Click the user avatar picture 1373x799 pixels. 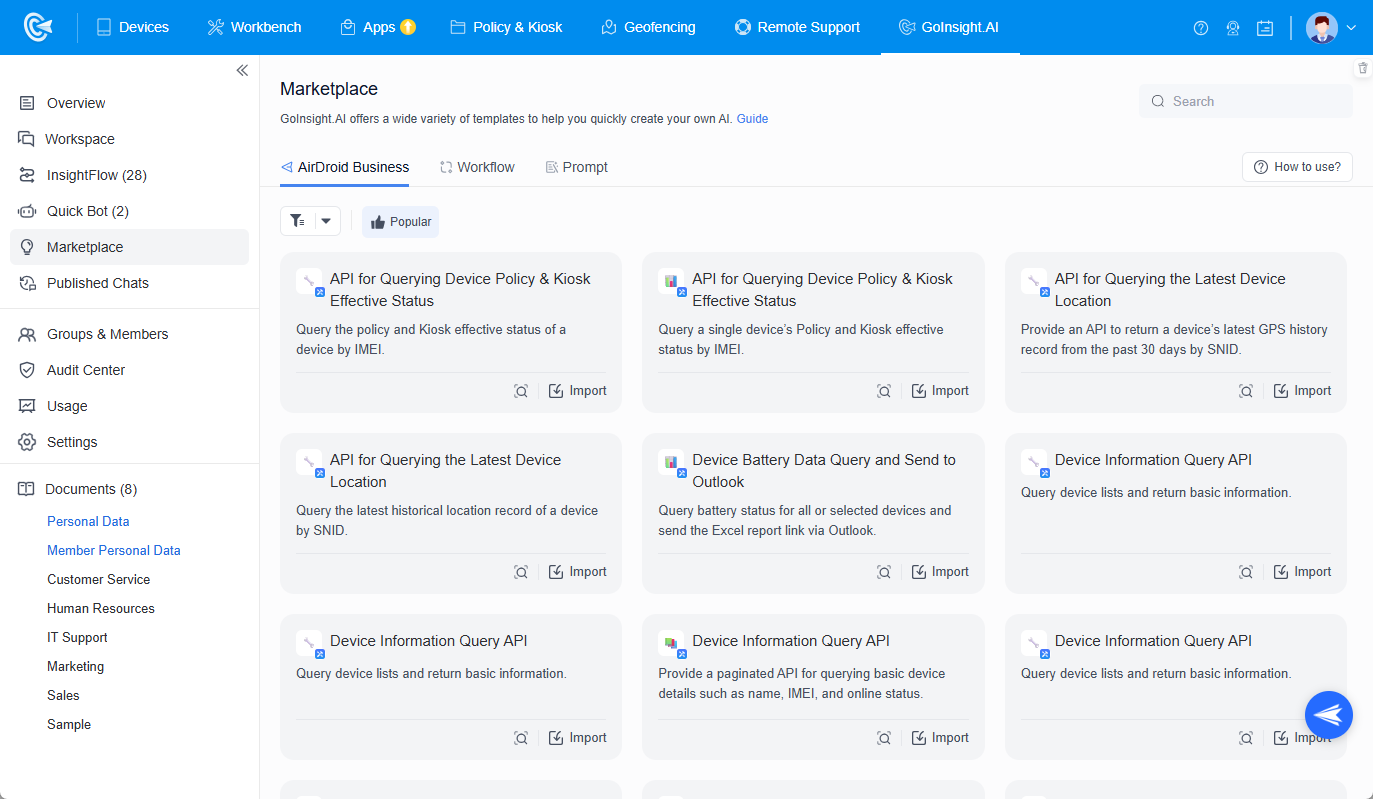1322,28
